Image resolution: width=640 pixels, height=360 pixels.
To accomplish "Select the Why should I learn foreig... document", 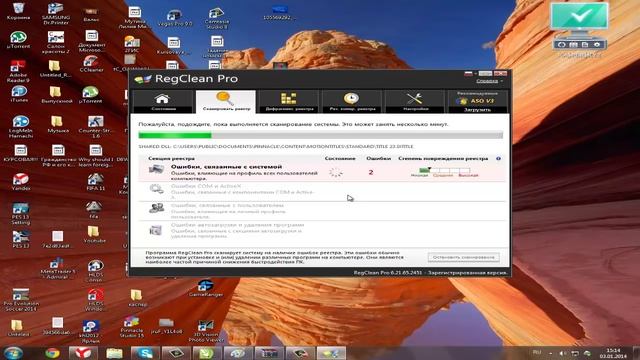I will [96, 156].
